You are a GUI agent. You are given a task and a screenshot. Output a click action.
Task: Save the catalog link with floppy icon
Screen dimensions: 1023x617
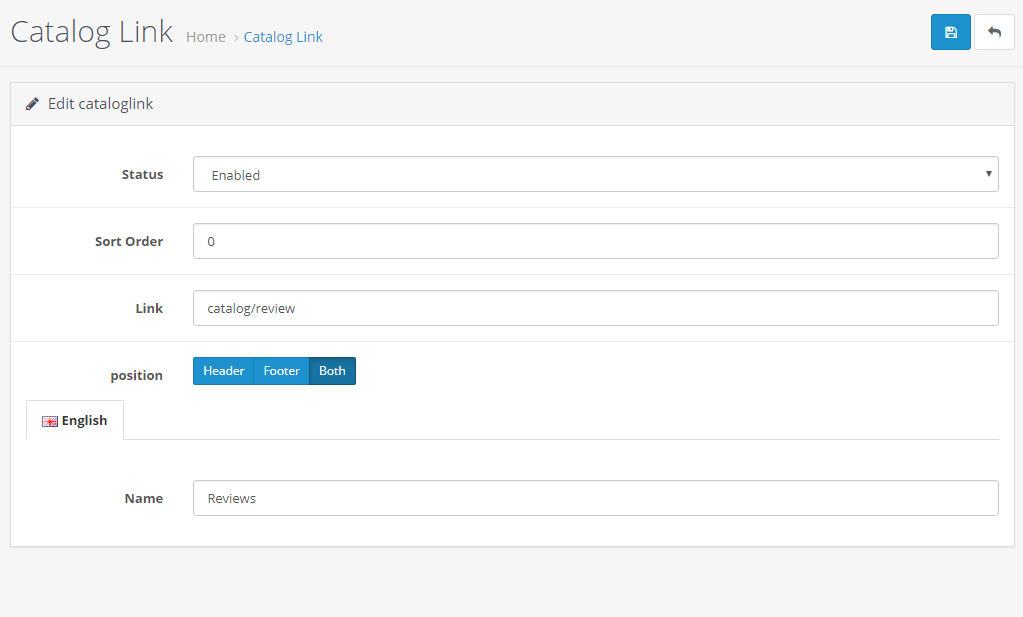[x=951, y=32]
